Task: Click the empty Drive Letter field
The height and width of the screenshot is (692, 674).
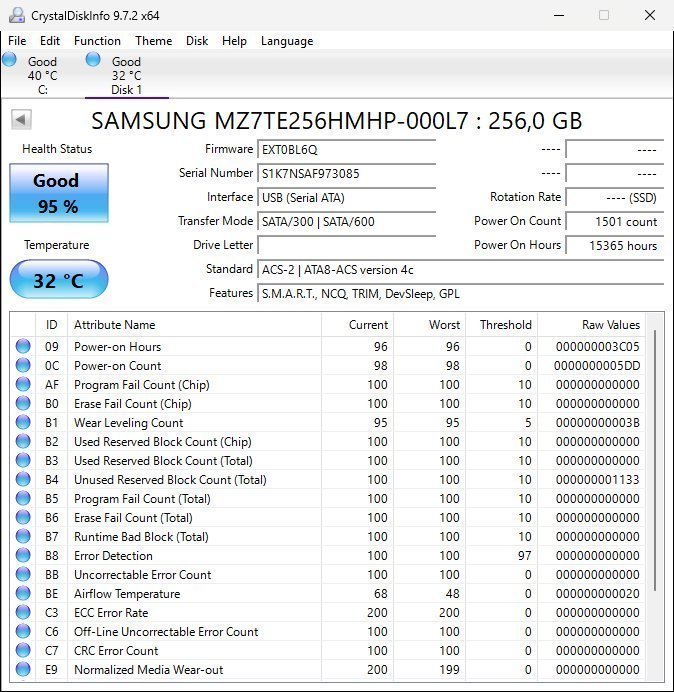Action: tap(346, 245)
